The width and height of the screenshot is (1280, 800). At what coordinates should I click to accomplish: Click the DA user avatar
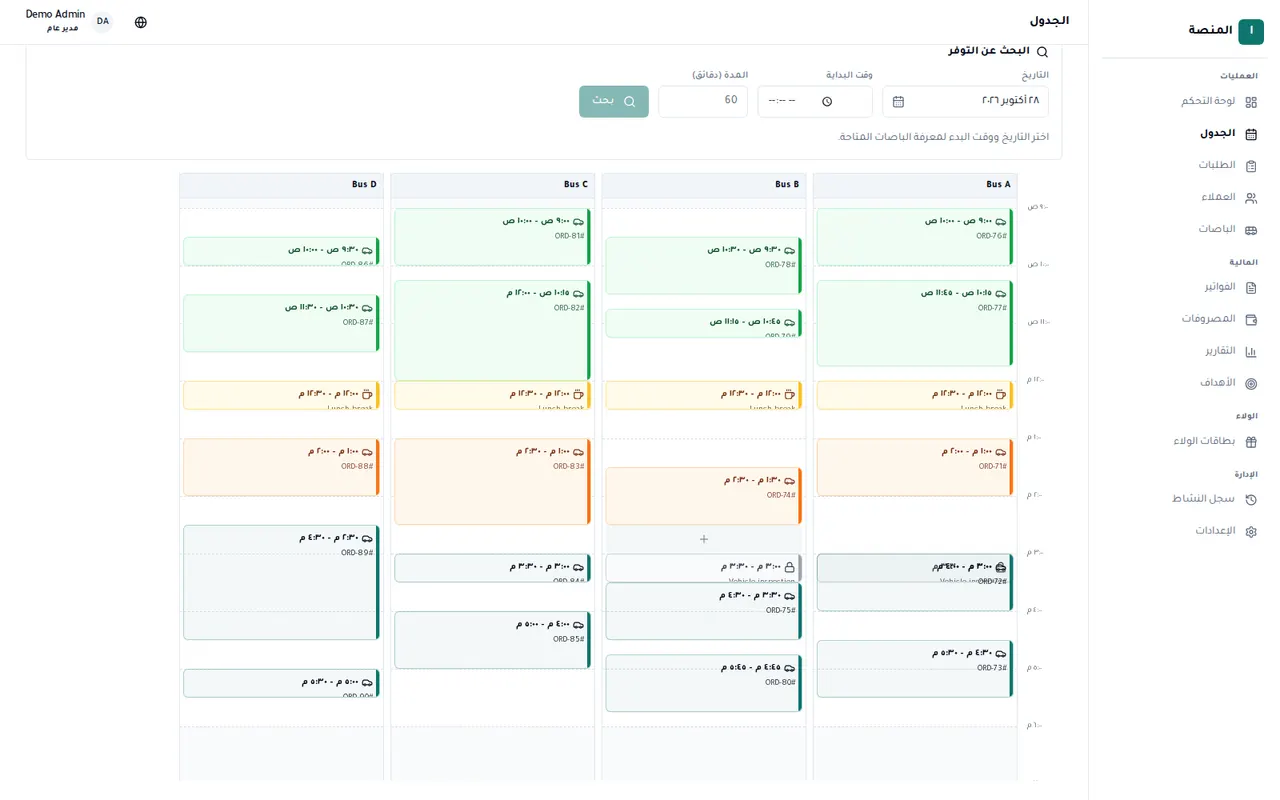tap(103, 22)
